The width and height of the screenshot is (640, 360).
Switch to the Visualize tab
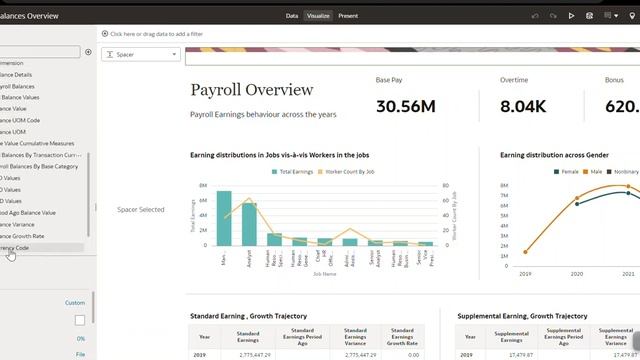pyautogui.click(x=318, y=16)
